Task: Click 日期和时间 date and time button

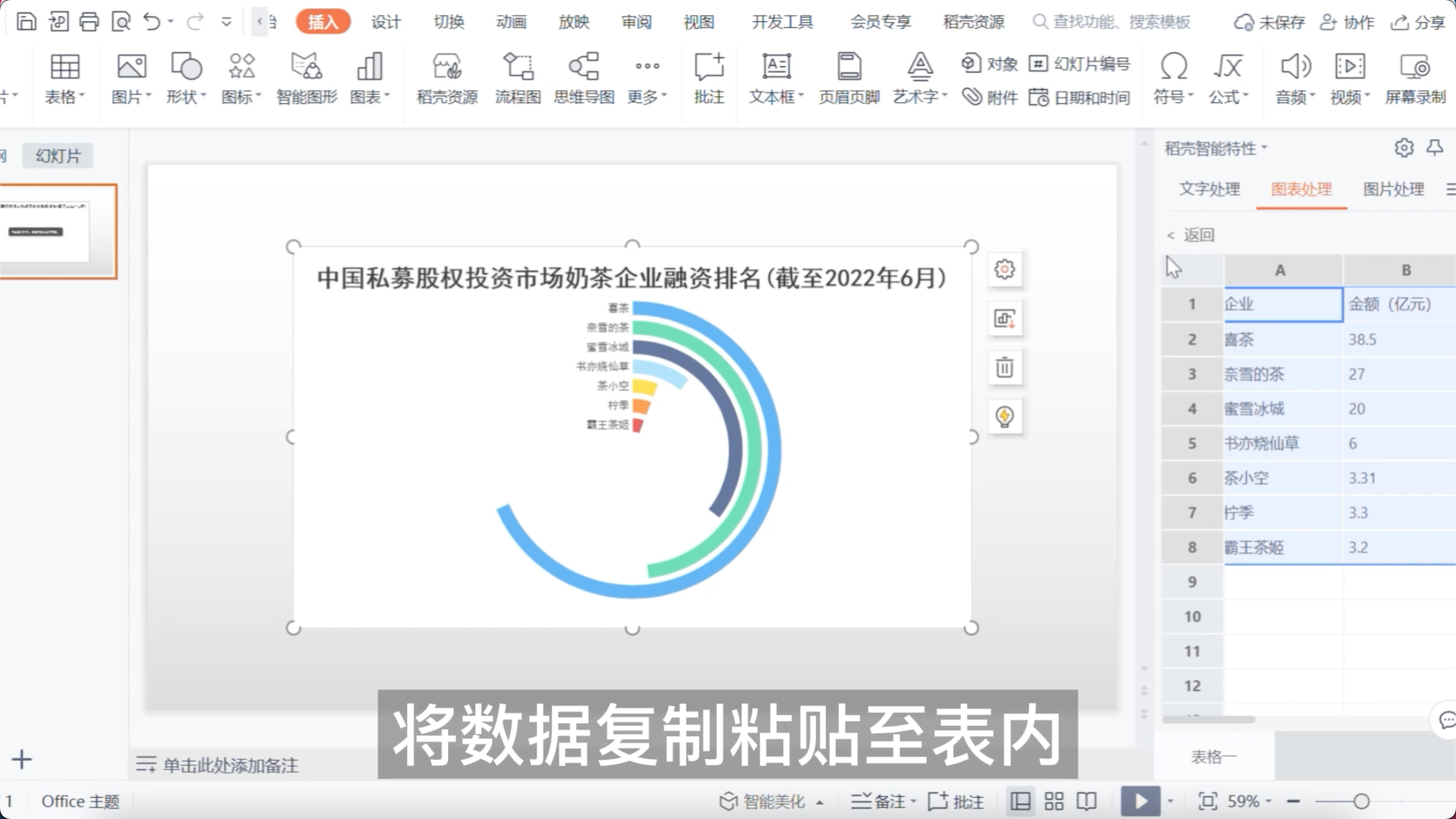Action: click(1079, 97)
